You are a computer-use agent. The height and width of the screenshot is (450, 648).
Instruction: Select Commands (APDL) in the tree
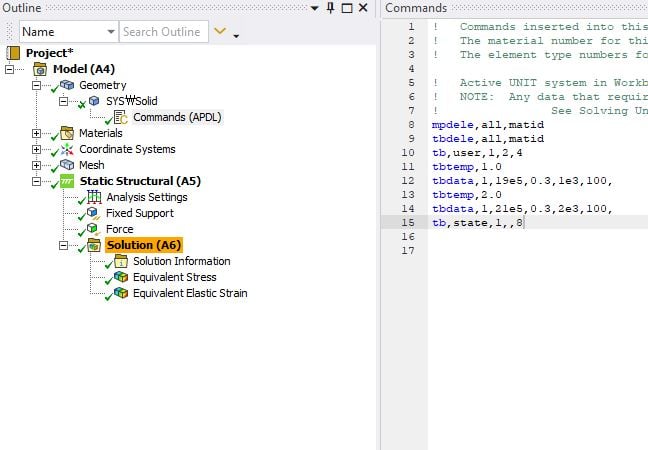click(177, 117)
